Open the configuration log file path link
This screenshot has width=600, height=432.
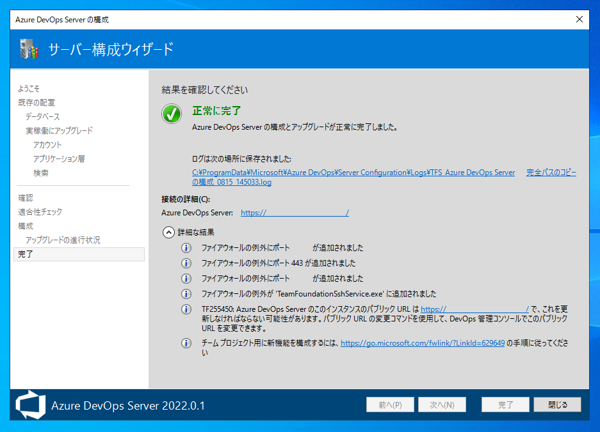[x=353, y=177]
